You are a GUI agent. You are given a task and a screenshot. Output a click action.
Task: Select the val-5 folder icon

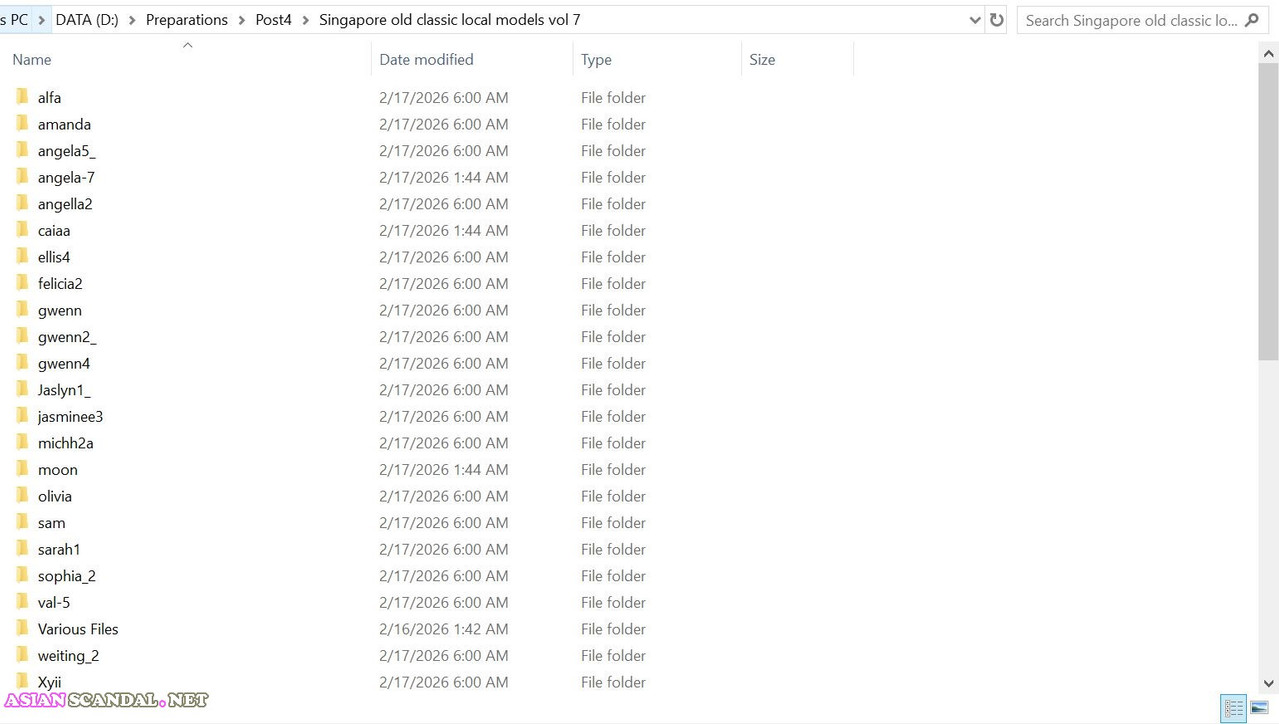(22, 602)
